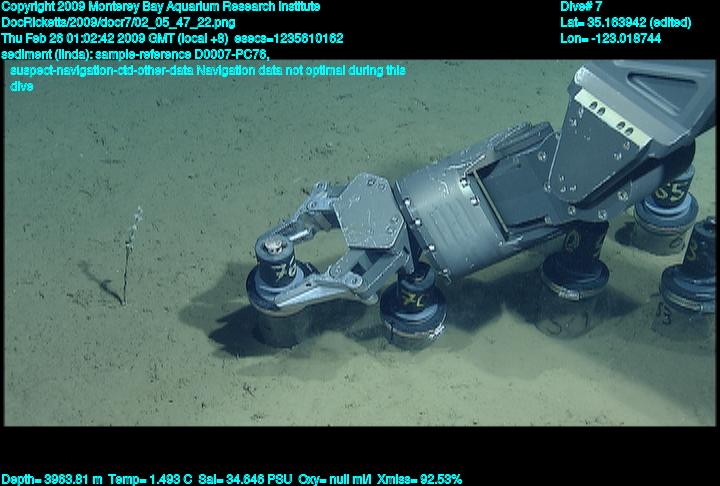The width and height of the screenshot is (720, 486).
Task: Click the "esecs=1235610162" value
Action: point(289,38)
